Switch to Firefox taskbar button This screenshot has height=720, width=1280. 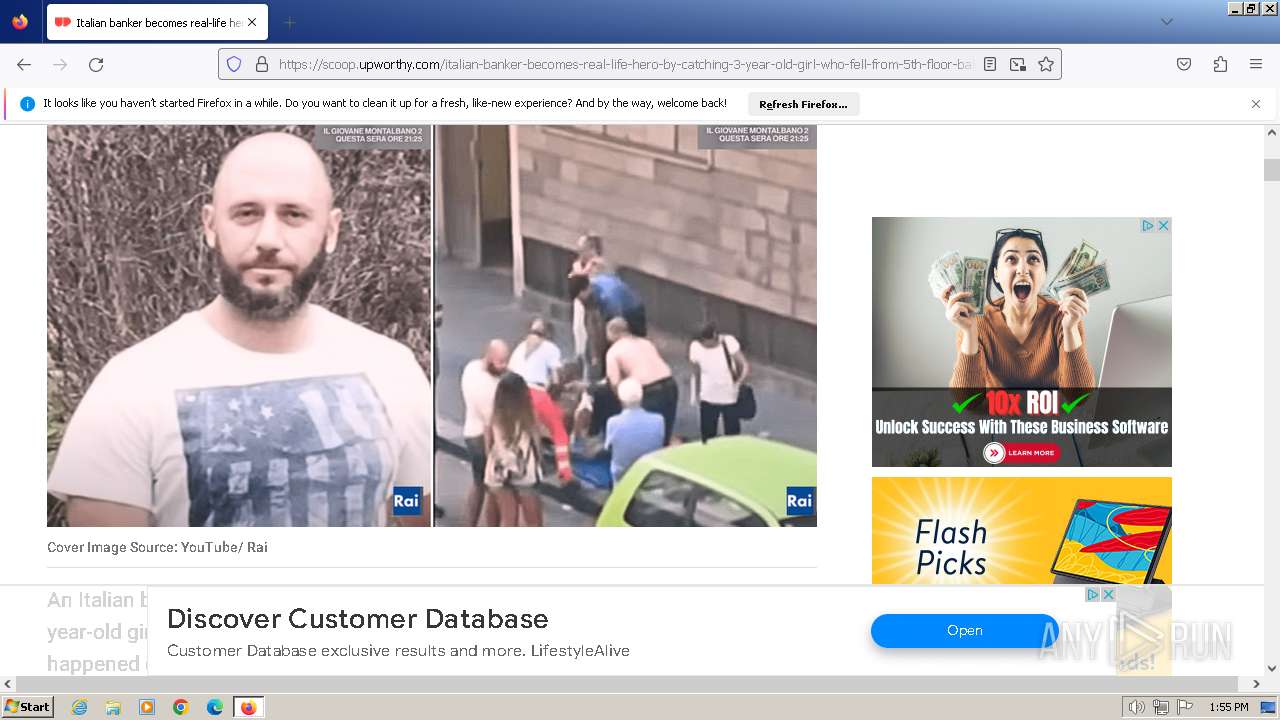[248, 707]
